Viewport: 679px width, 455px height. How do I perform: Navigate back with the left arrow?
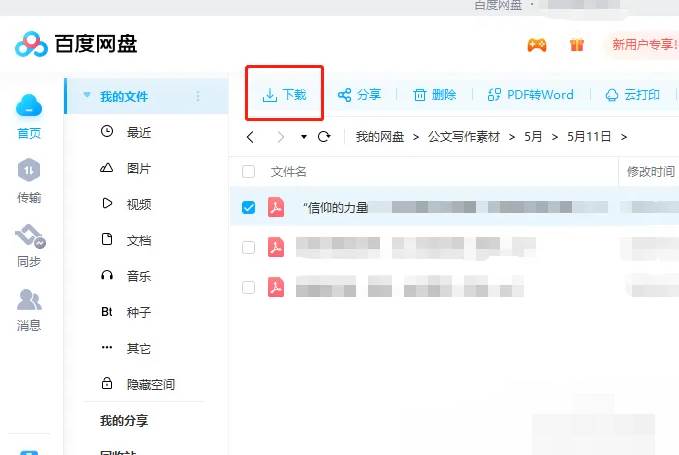(x=250, y=137)
